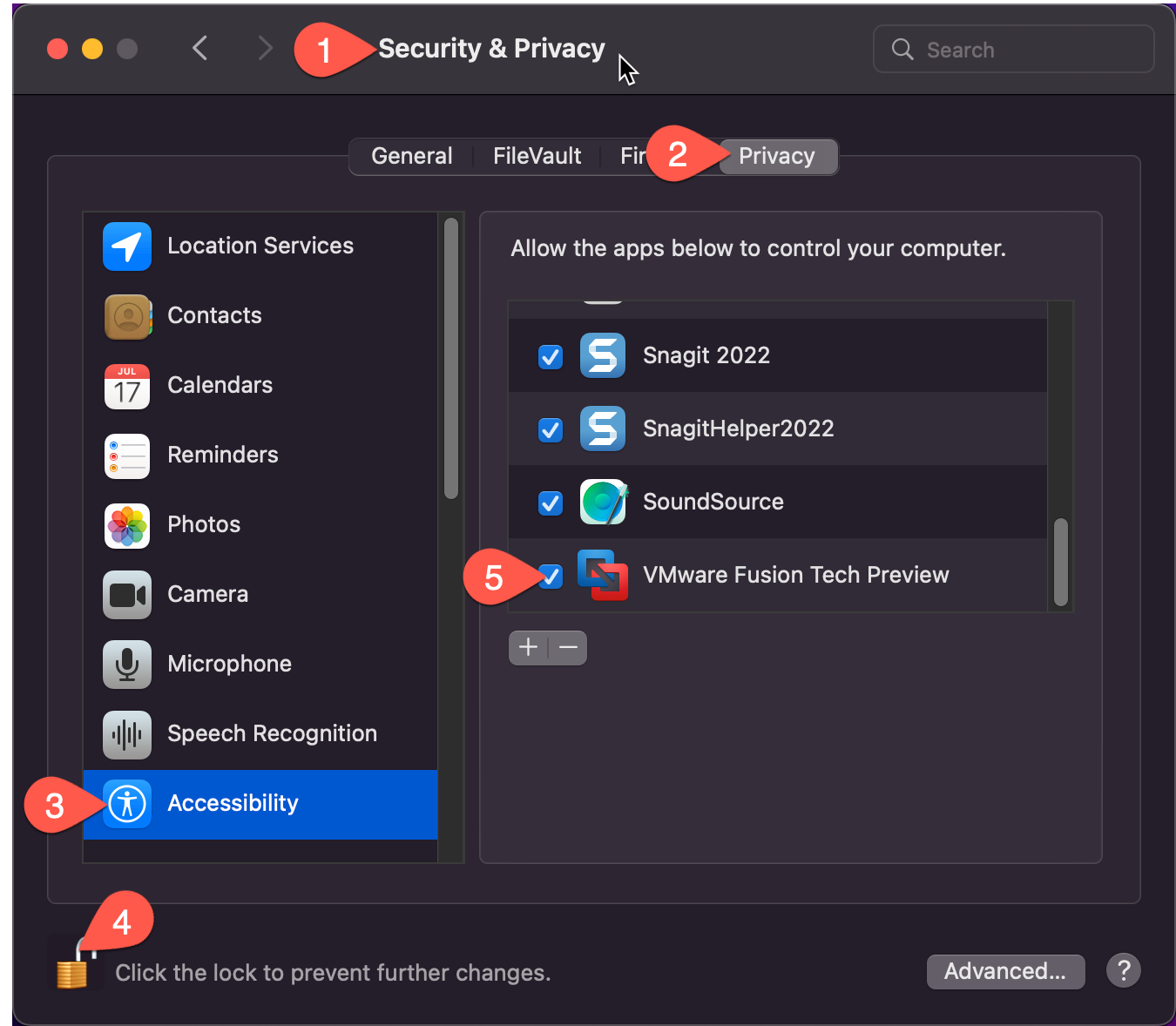Click the Location Services arrow icon
The image size is (1176, 1026).
[x=127, y=246]
